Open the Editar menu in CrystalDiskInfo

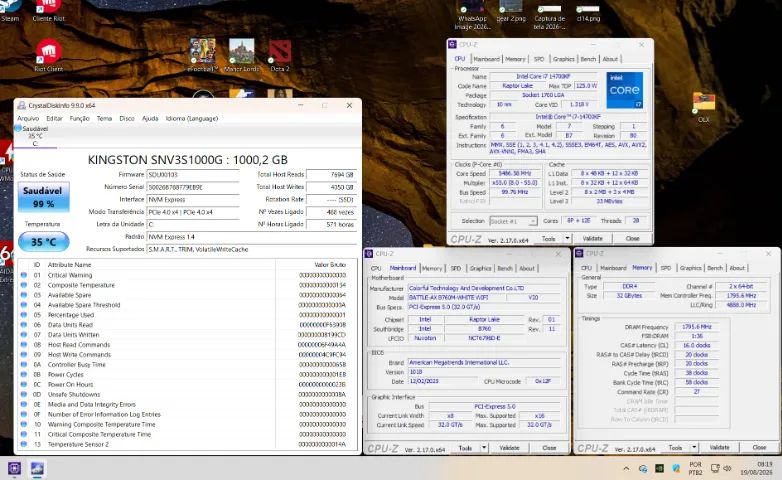54,118
